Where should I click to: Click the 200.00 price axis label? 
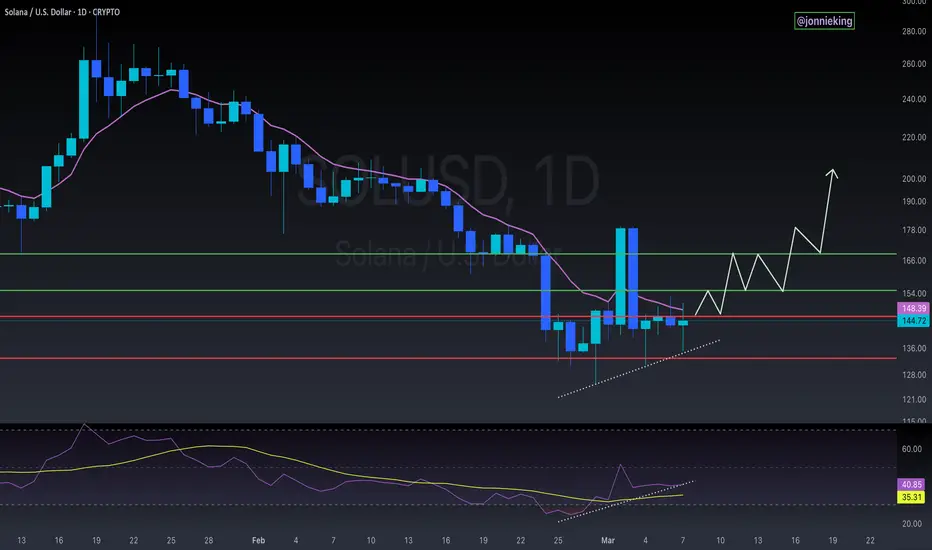(914, 178)
